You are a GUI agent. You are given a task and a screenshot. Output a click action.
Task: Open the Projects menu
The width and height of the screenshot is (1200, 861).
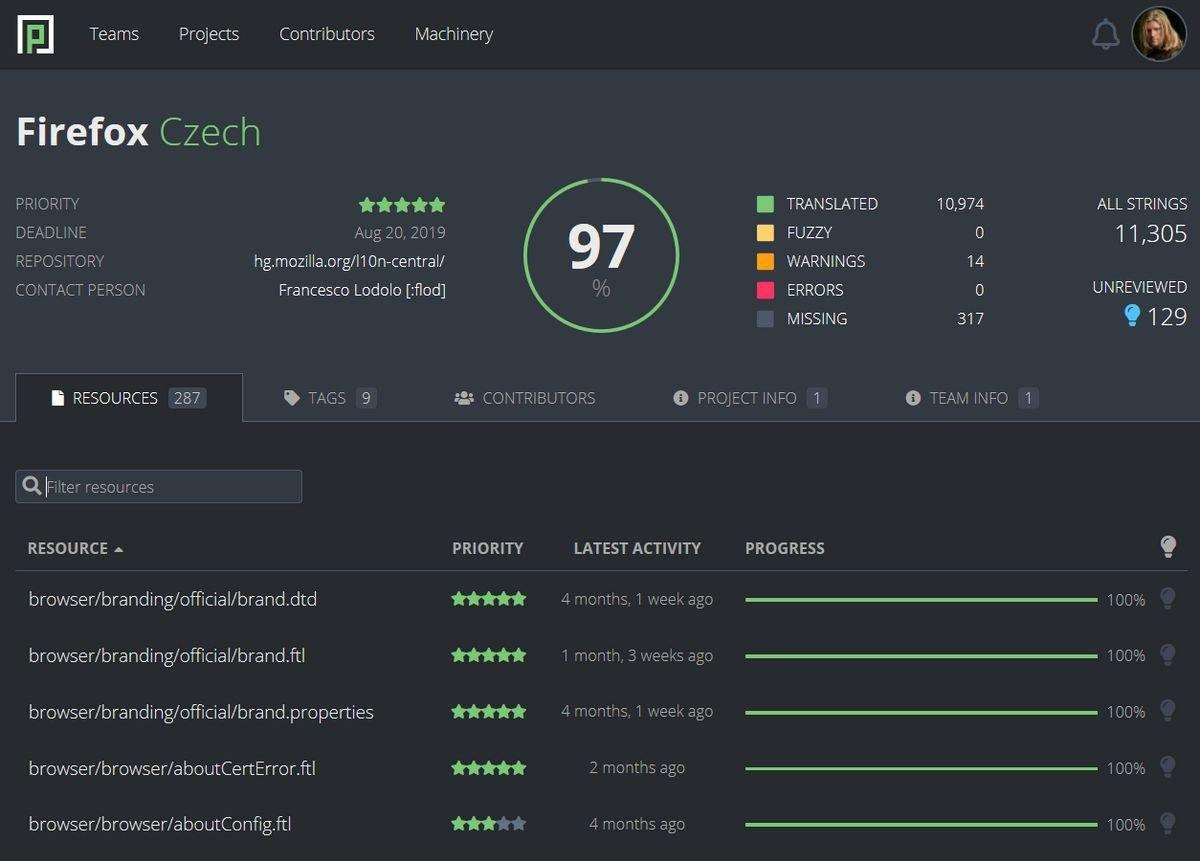coord(209,34)
